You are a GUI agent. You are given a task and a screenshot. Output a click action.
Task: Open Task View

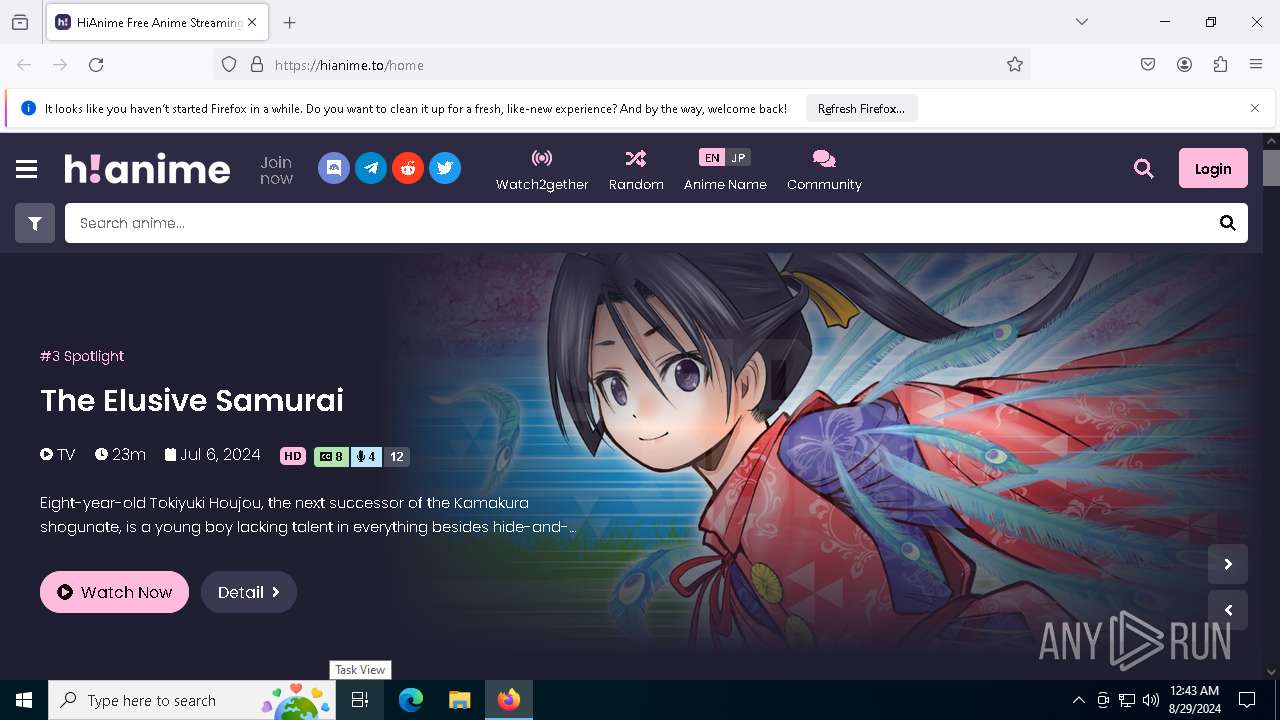point(360,700)
